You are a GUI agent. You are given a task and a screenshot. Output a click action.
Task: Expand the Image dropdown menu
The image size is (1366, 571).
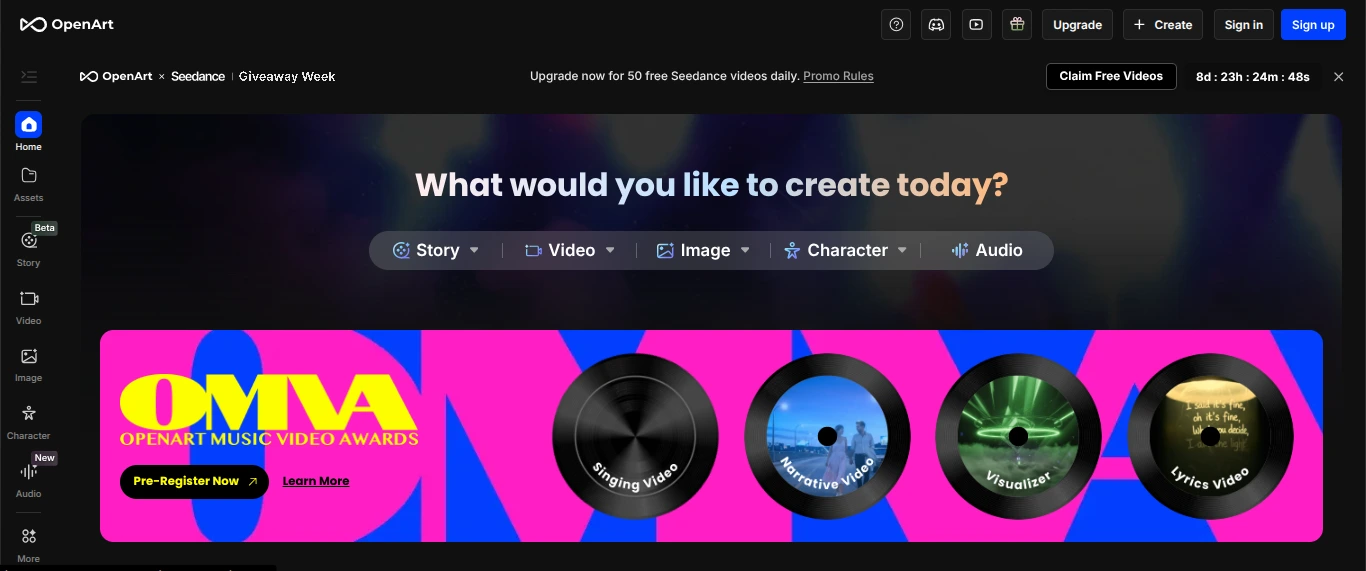tap(744, 251)
